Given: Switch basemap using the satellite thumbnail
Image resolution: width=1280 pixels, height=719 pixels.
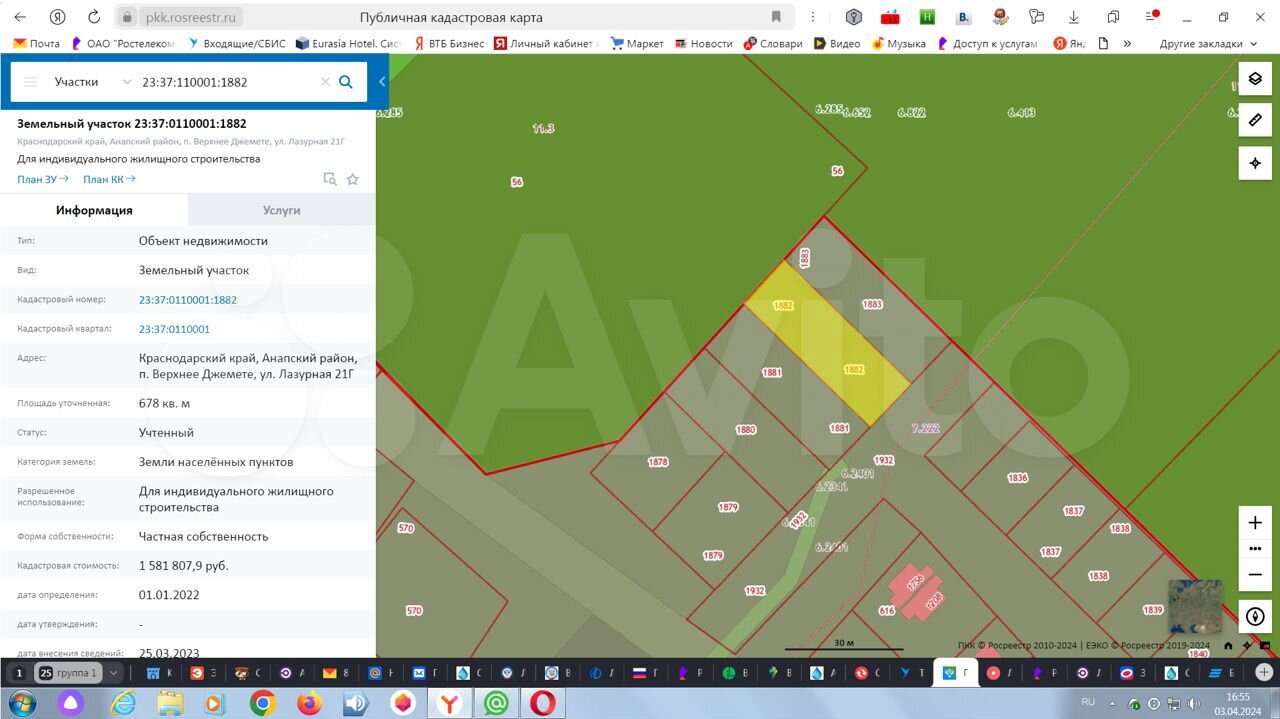Looking at the screenshot, I should coord(1195,606).
